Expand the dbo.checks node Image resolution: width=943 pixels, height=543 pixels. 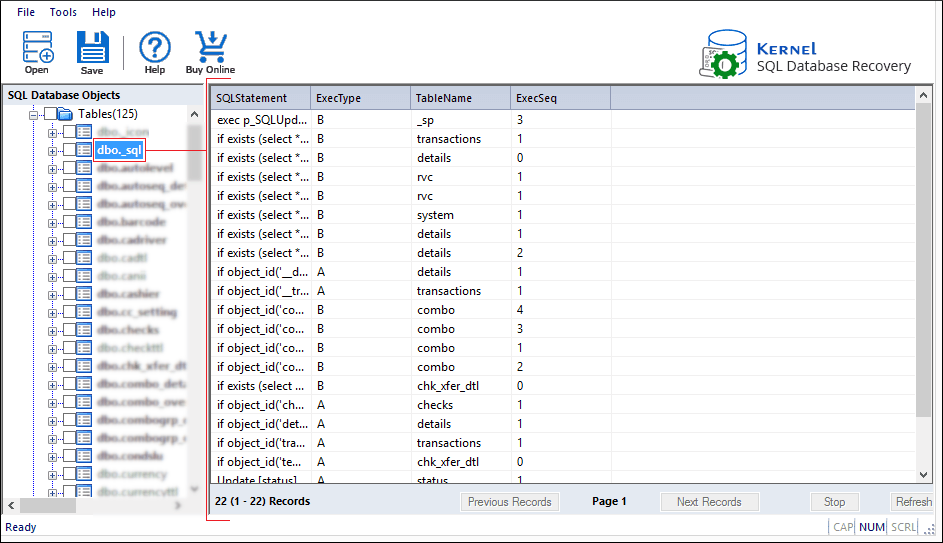tap(52, 331)
